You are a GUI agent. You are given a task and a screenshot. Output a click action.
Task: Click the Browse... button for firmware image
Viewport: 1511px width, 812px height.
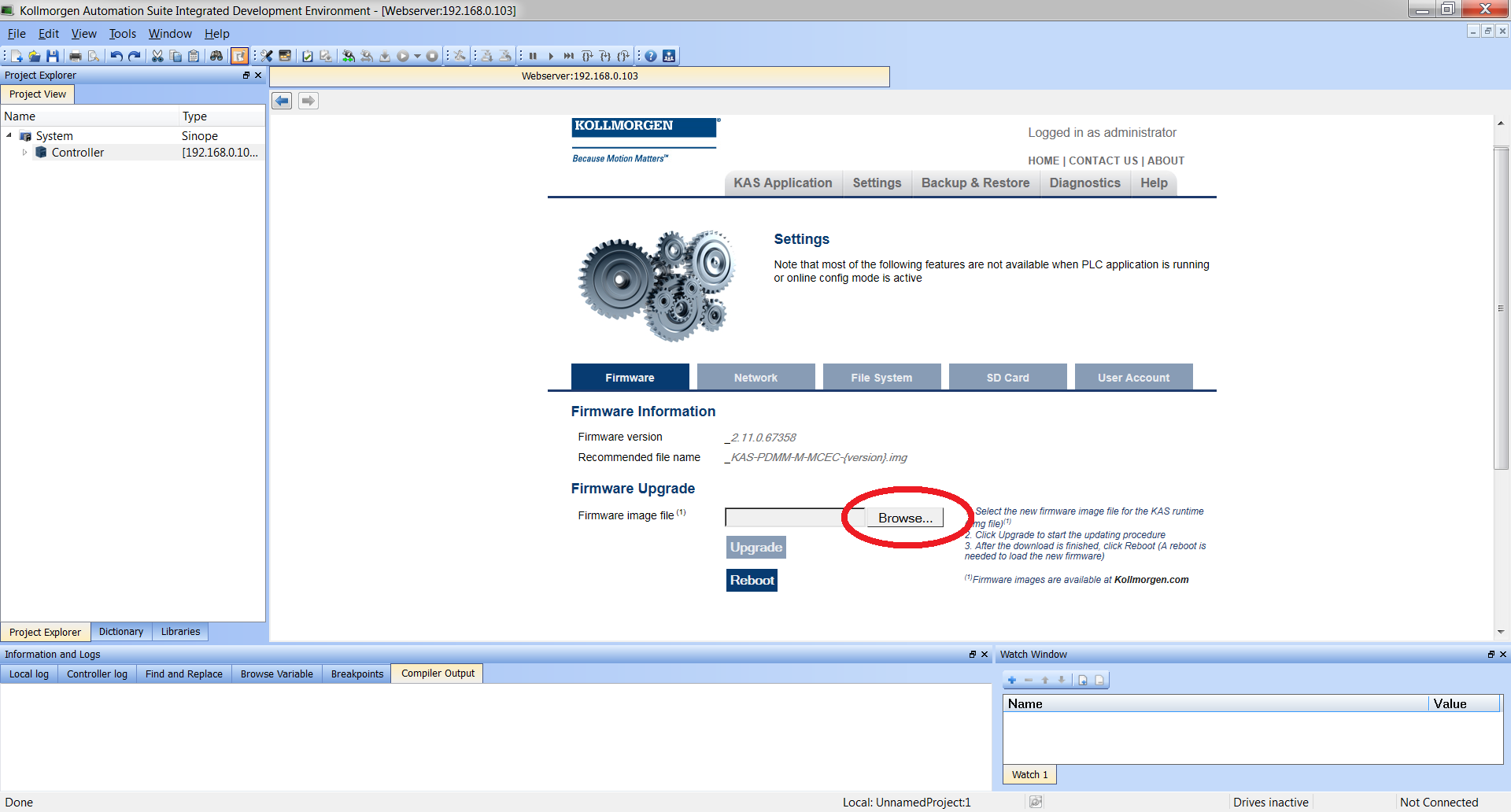905,518
